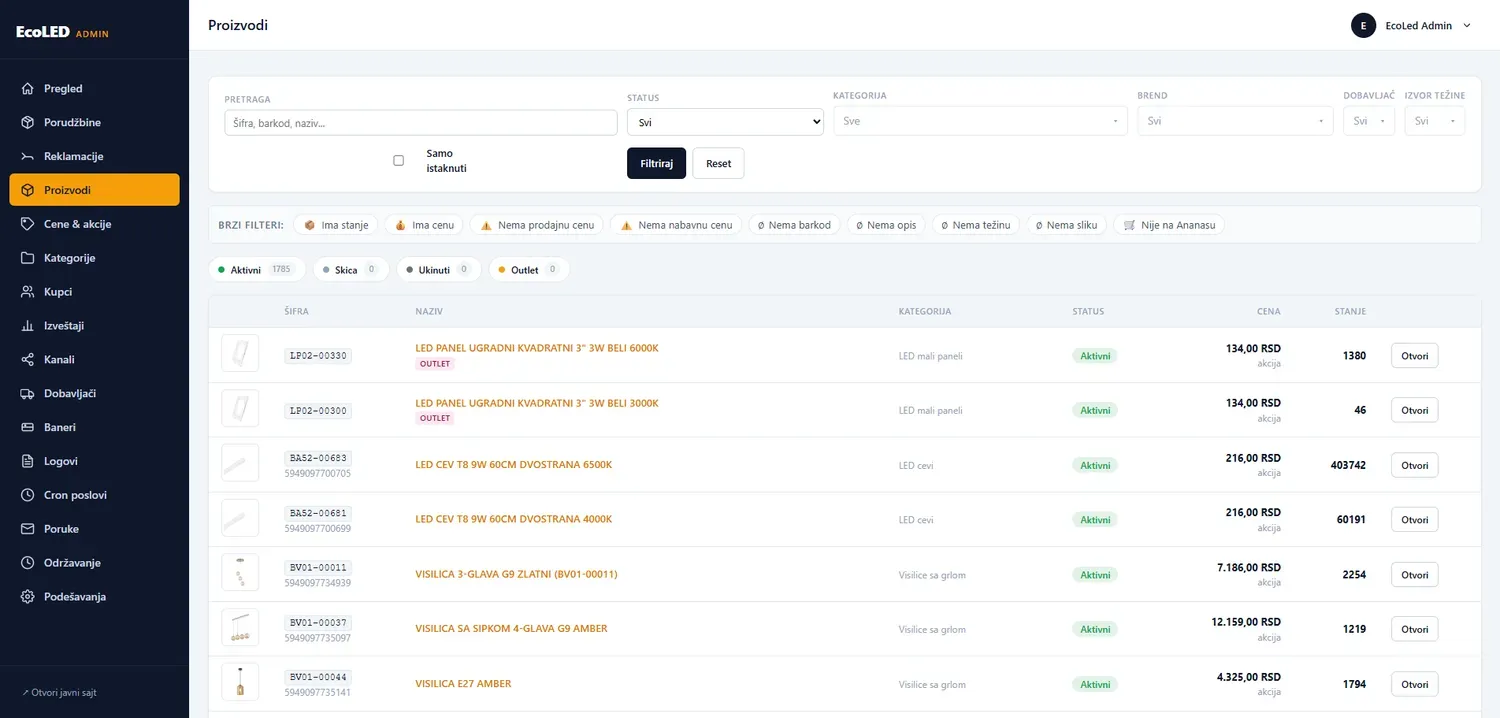Click the Logovi document icon

[28, 461]
